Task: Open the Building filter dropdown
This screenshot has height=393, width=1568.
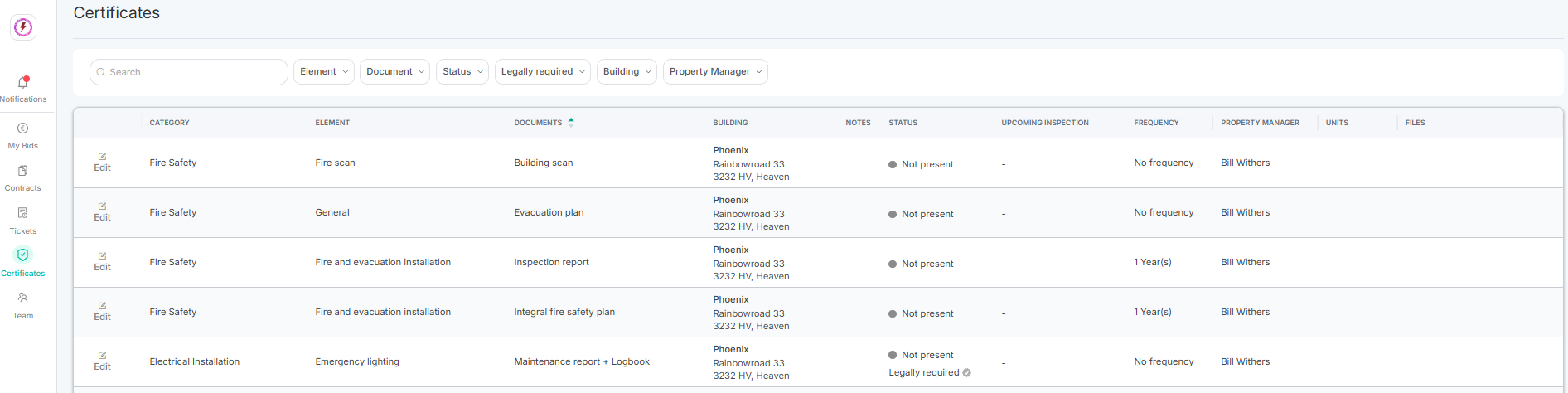Action: pos(627,71)
